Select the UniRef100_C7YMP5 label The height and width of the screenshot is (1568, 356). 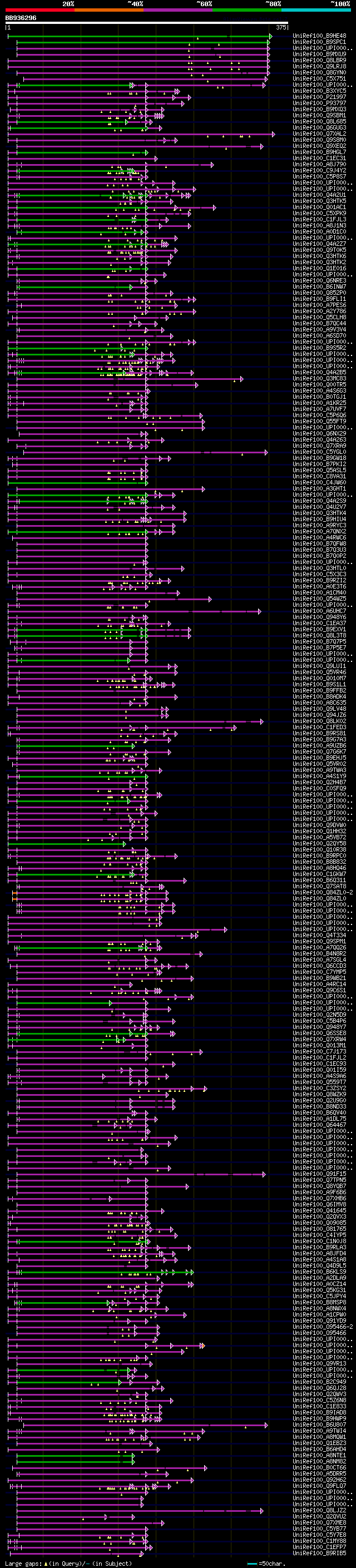[319, 972]
